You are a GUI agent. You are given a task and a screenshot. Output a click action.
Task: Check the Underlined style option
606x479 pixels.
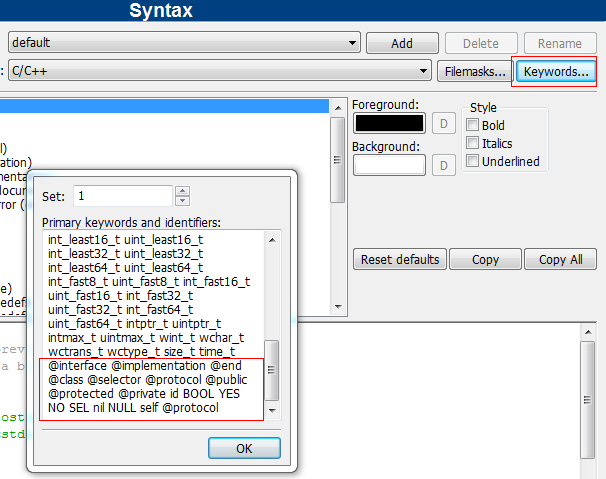pos(473,162)
